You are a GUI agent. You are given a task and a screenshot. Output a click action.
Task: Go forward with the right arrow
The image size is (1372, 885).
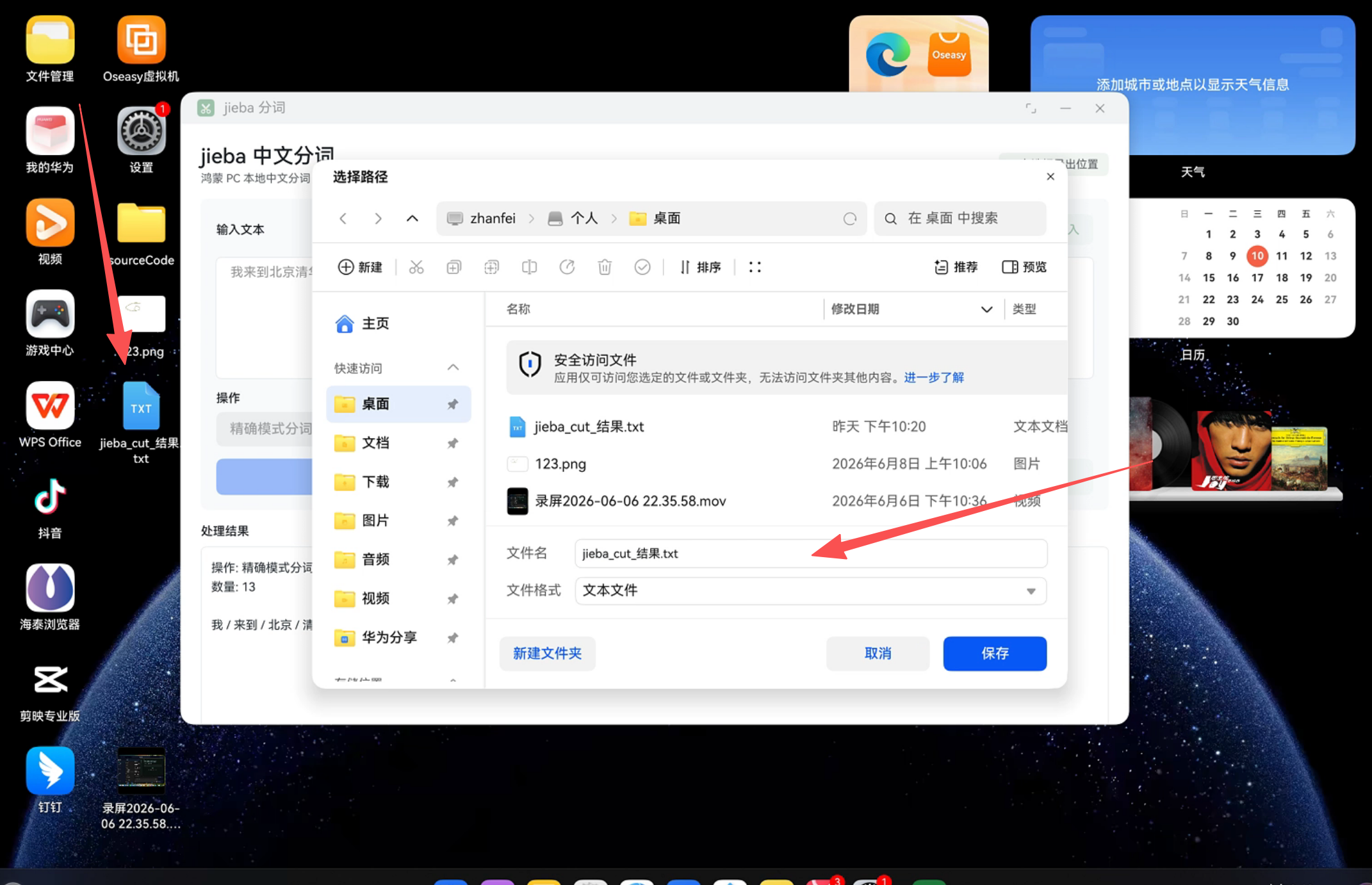pyautogui.click(x=378, y=218)
